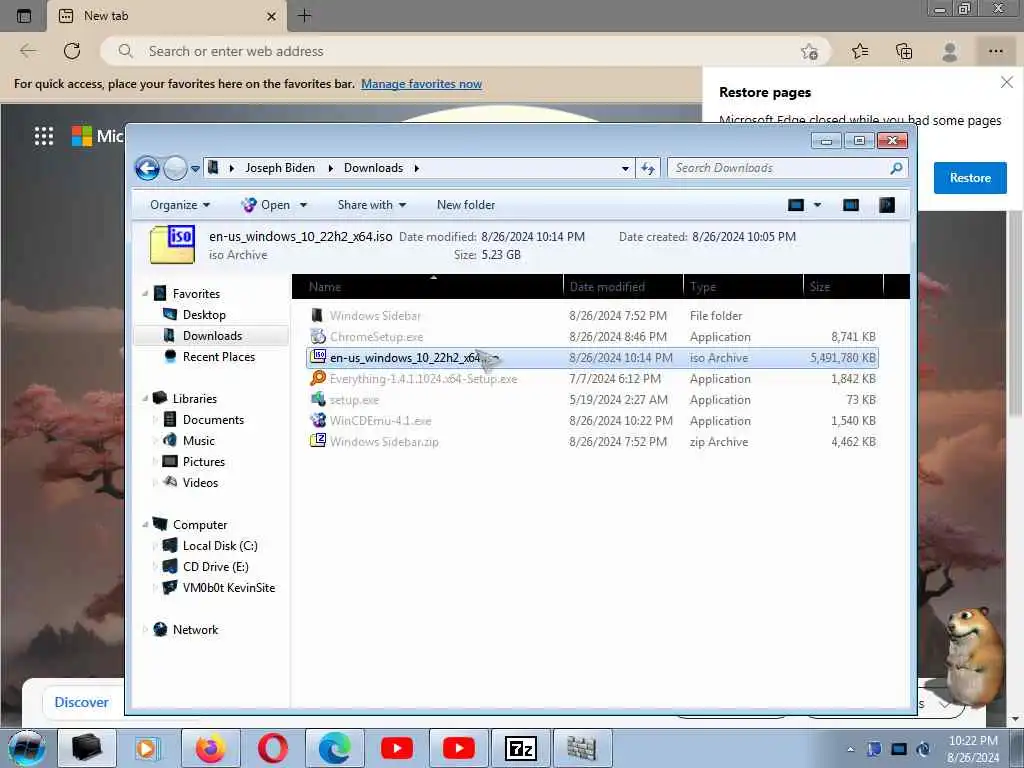Select CD Drive (E:)

click(216, 566)
